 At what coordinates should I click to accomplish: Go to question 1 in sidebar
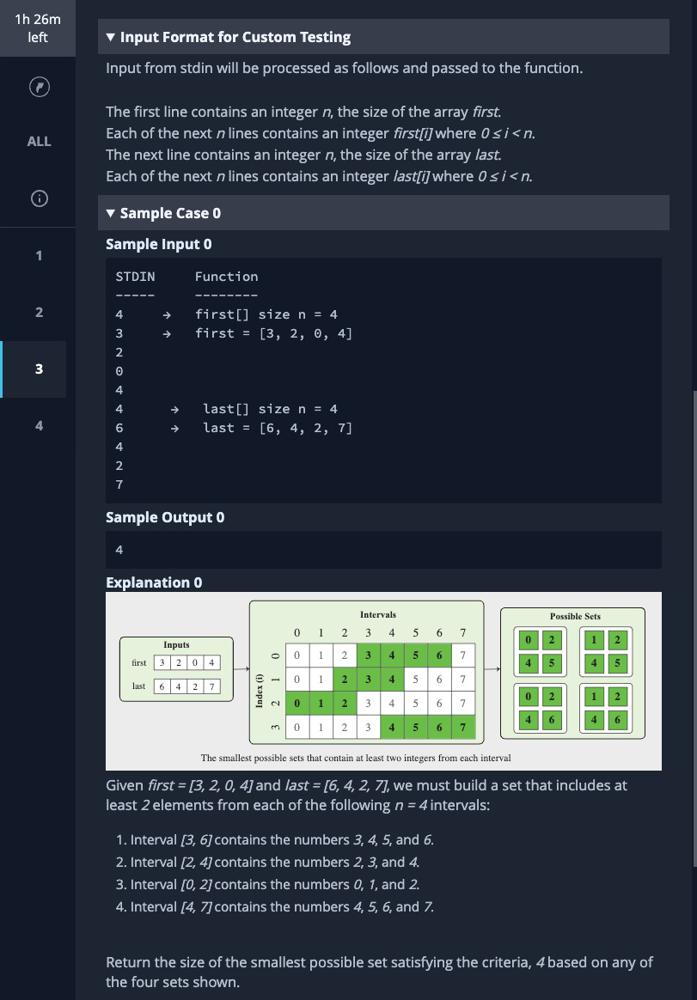(x=38, y=256)
